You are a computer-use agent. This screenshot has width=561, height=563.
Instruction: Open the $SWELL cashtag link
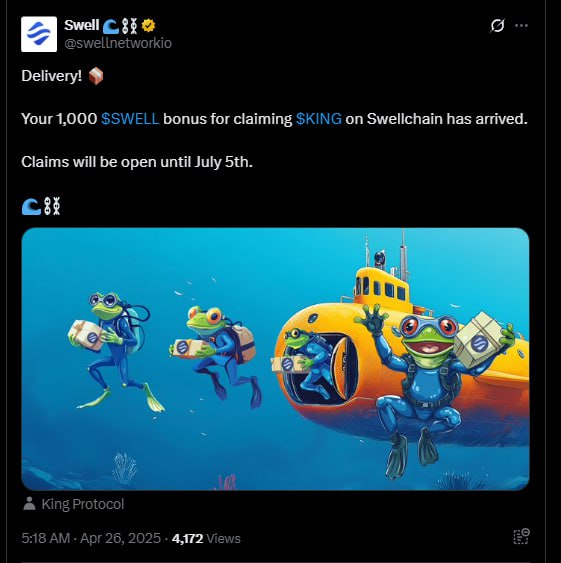pos(130,119)
